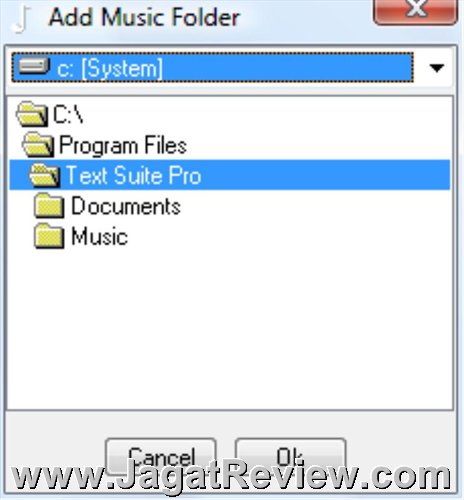This screenshot has height=500, width=464.
Task: Click the highlighted Text Suite Pro row
Action: [230, 175]
